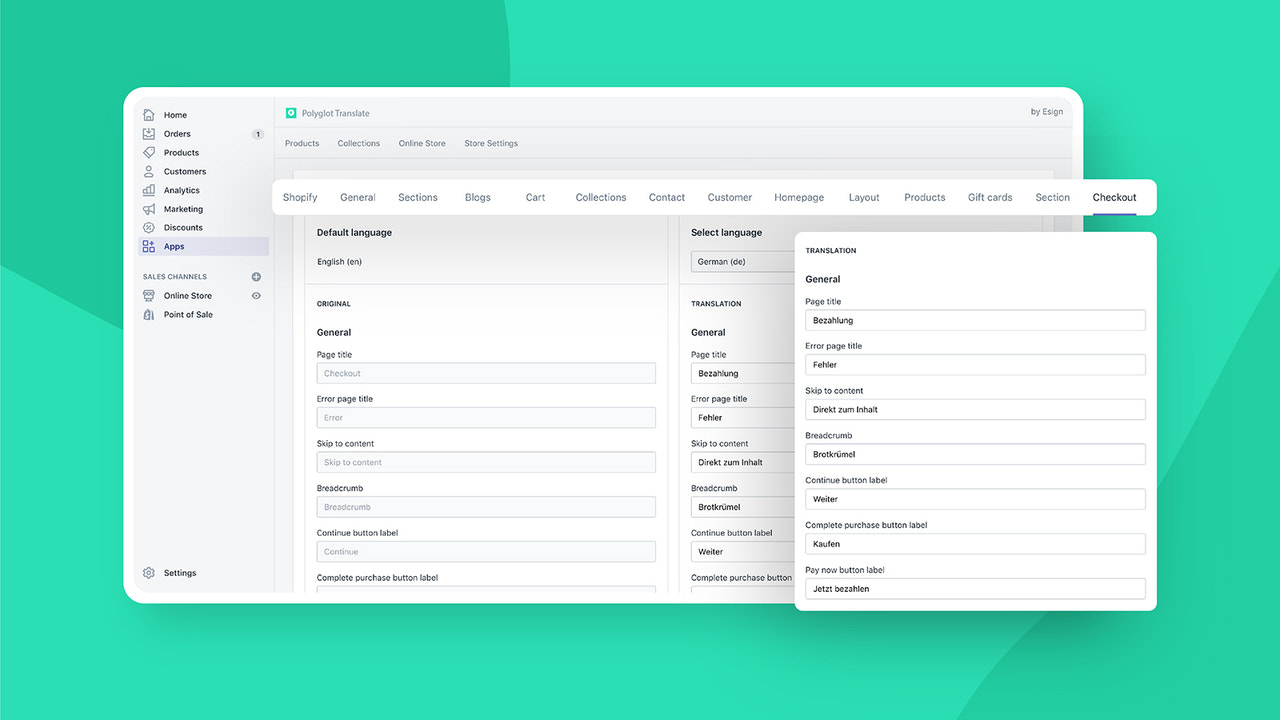The height and width of the screenshot is (720, 1280).
Task: Edit popup Complete purchase field 'Kaufen'
Action: click(975, 544)
